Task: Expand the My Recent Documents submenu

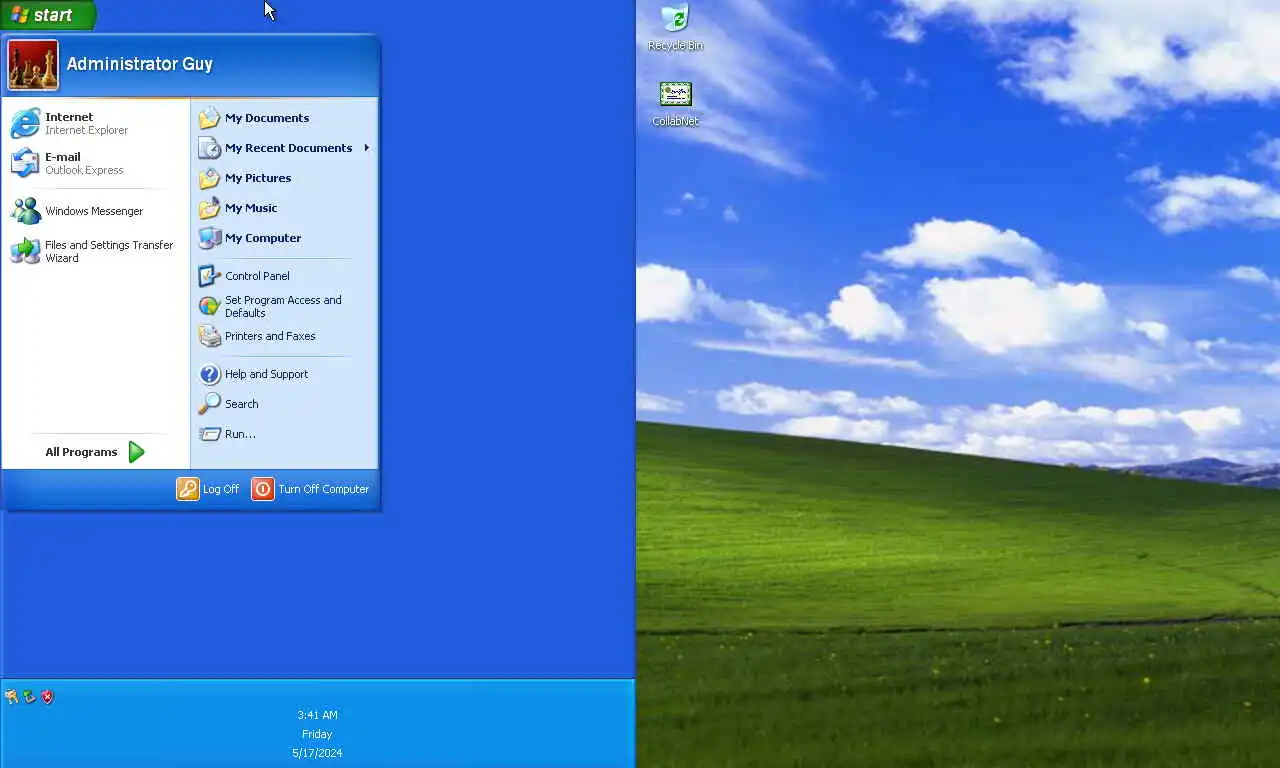Action: (x=286, y=148)
